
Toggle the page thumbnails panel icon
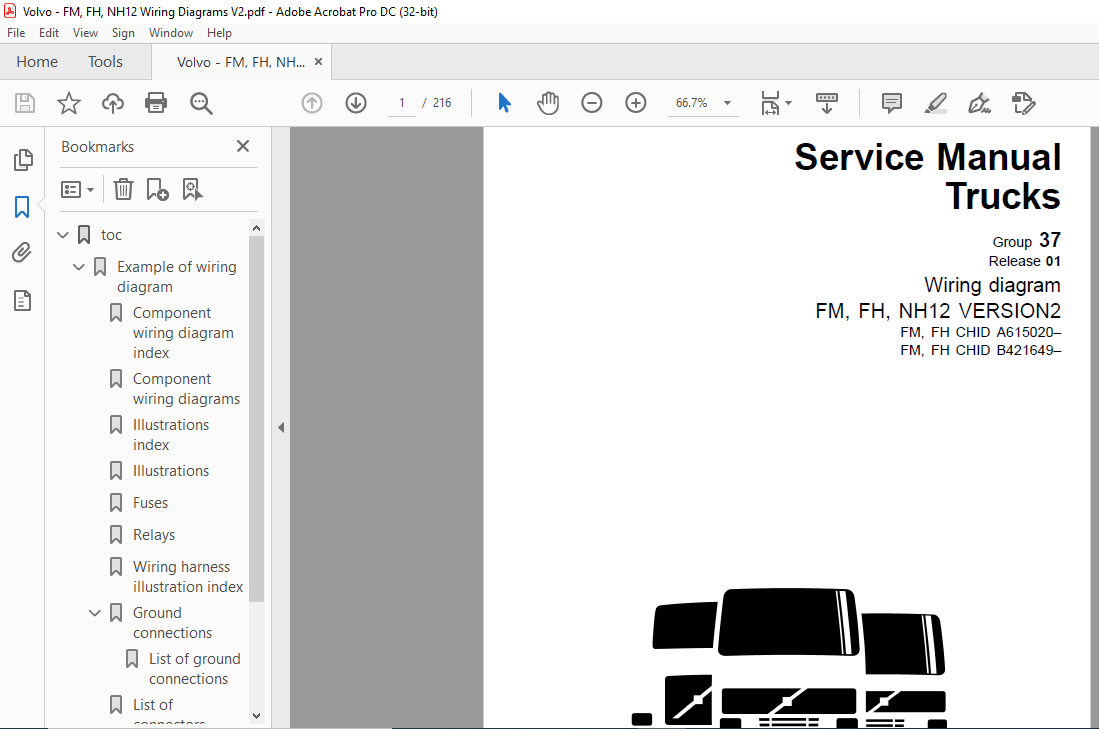(22, 160)
